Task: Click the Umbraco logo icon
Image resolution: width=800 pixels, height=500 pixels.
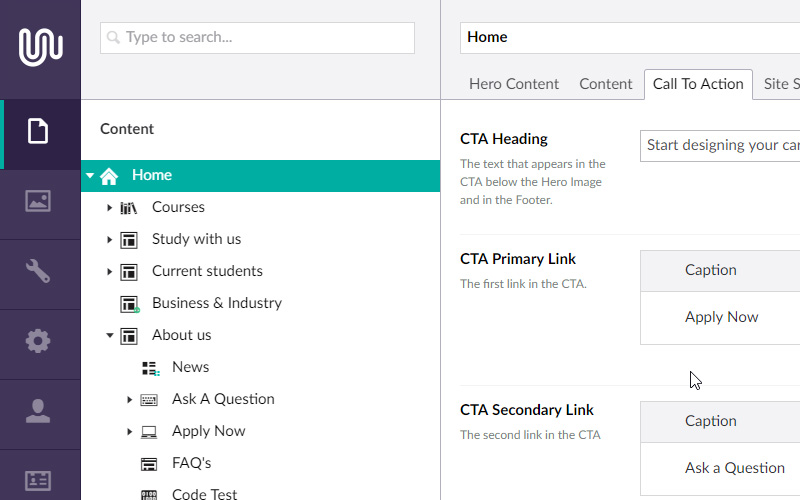Action: (40, 47)
